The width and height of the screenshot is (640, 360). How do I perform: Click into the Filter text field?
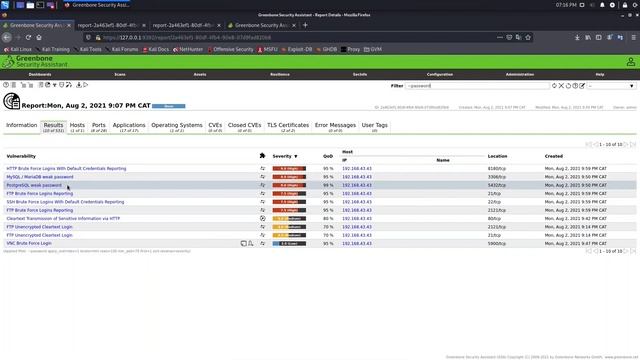point(478,86)
